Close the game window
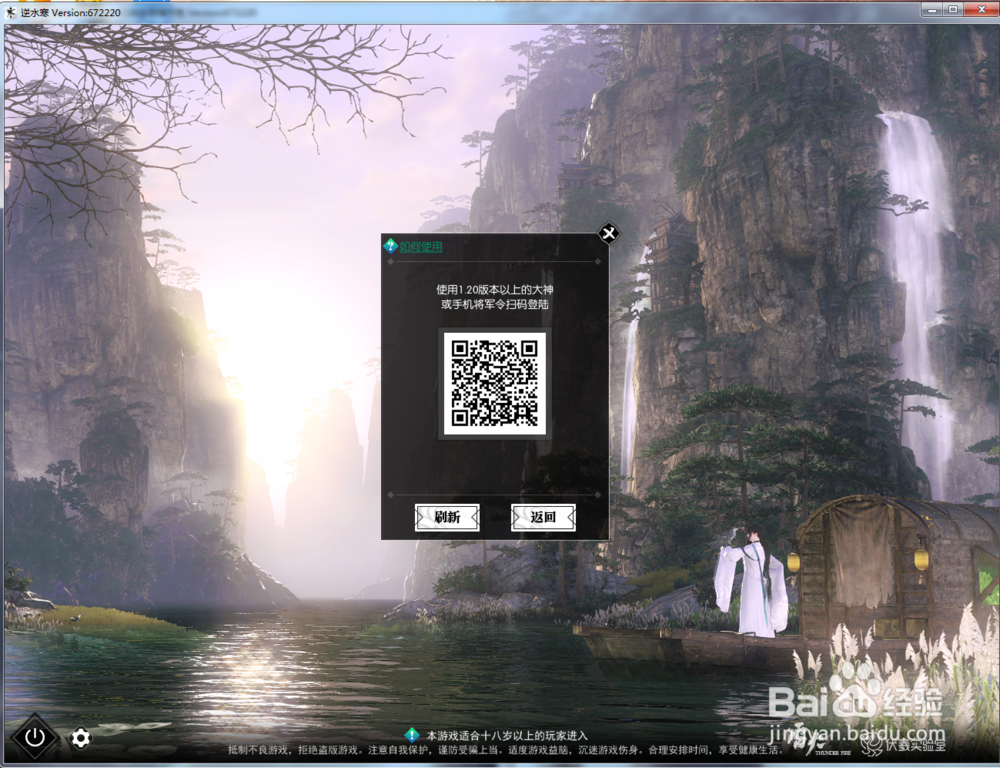Screen dimensions: 1000x768 (x=982, y=10)
